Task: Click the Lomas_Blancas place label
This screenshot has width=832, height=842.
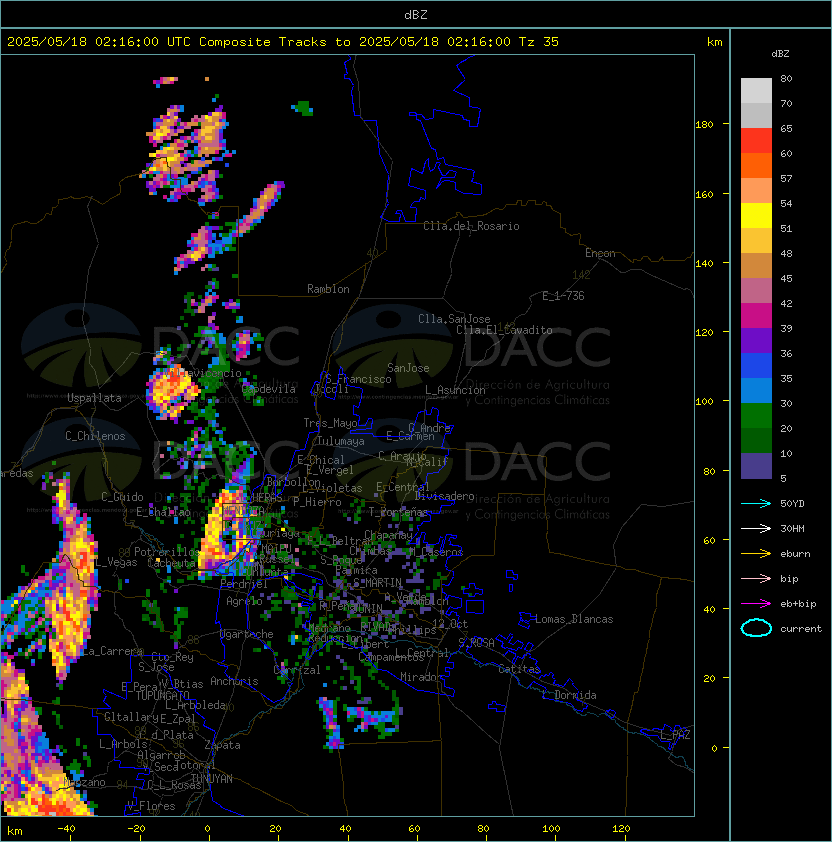Action: tap(574, 619)
